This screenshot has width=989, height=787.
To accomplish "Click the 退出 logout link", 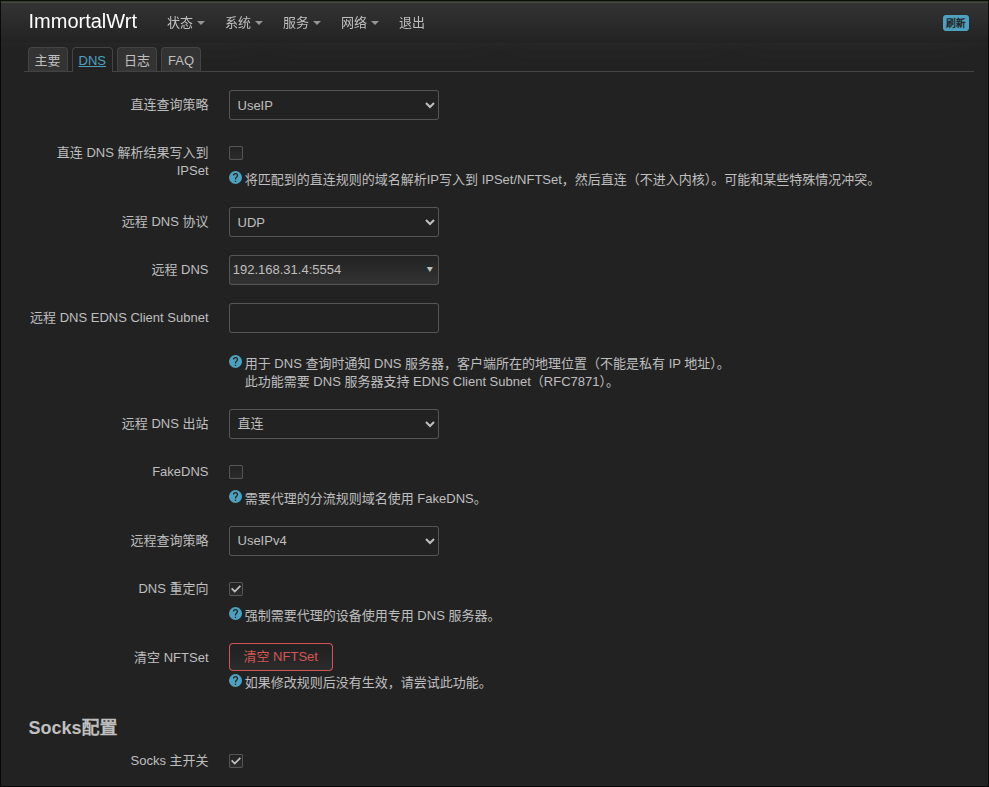I will [x=412, y=23].
